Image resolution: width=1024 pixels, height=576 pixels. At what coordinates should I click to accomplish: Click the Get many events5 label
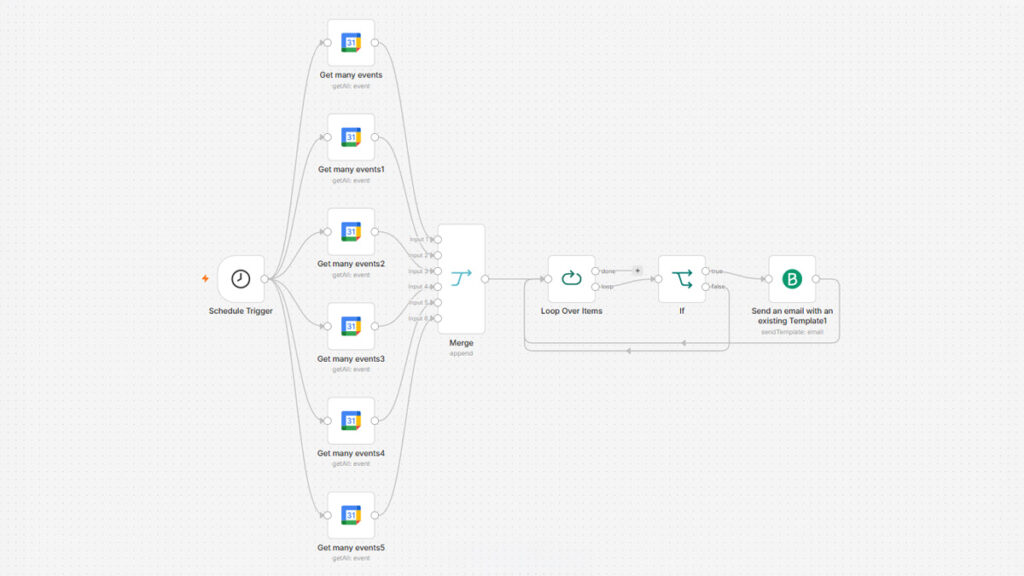(351, 547)
